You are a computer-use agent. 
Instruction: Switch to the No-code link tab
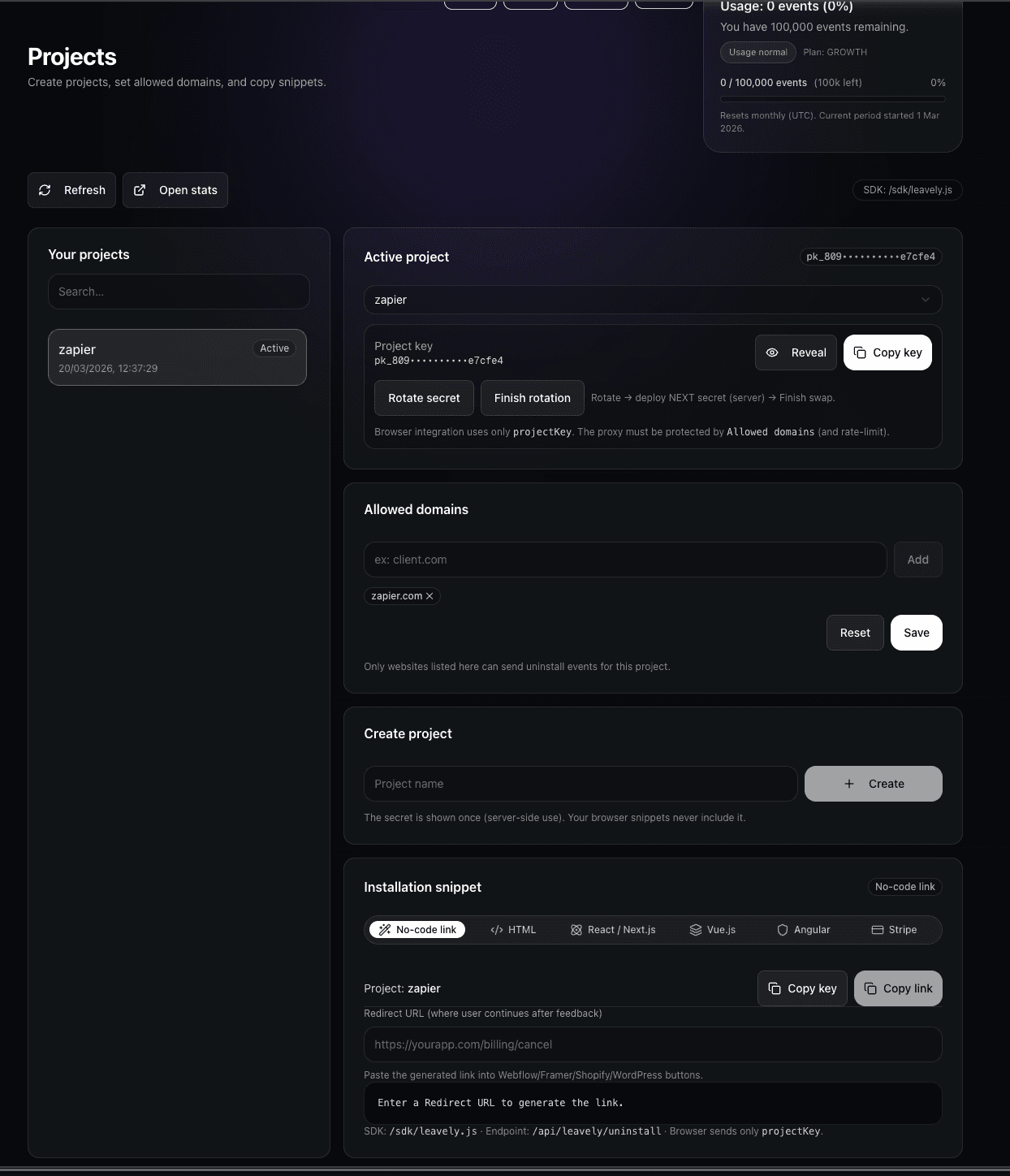tap(417, 930)
